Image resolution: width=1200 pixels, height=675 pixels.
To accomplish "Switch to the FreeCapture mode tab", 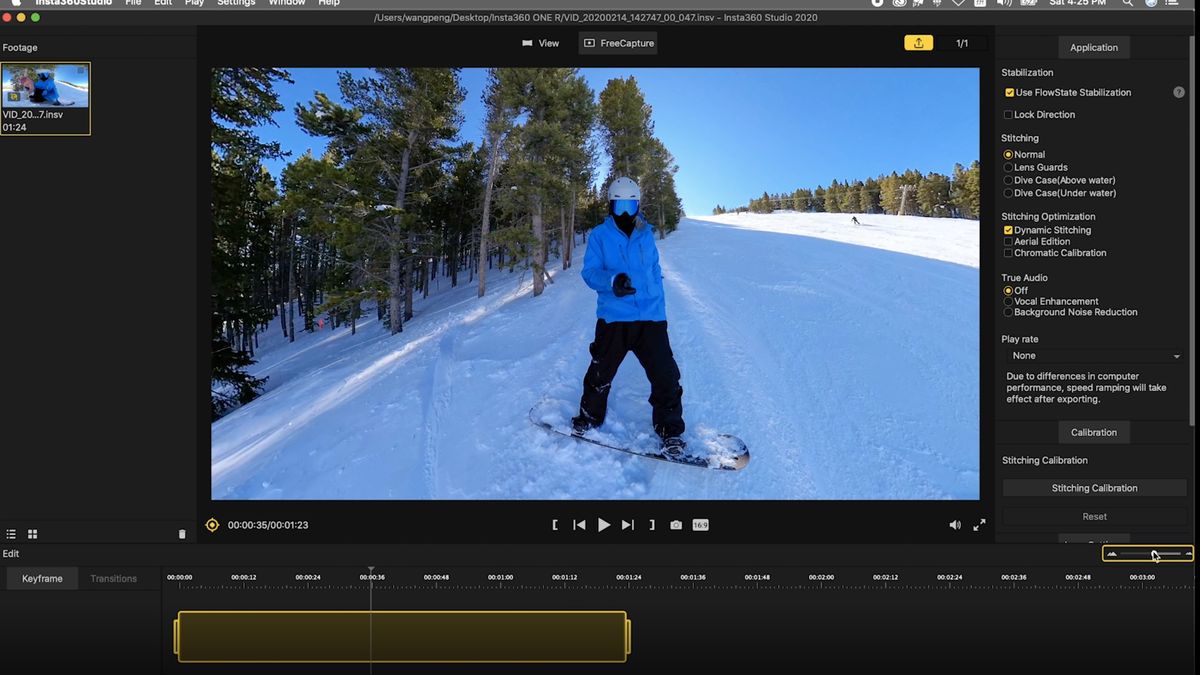I will 618,43.
